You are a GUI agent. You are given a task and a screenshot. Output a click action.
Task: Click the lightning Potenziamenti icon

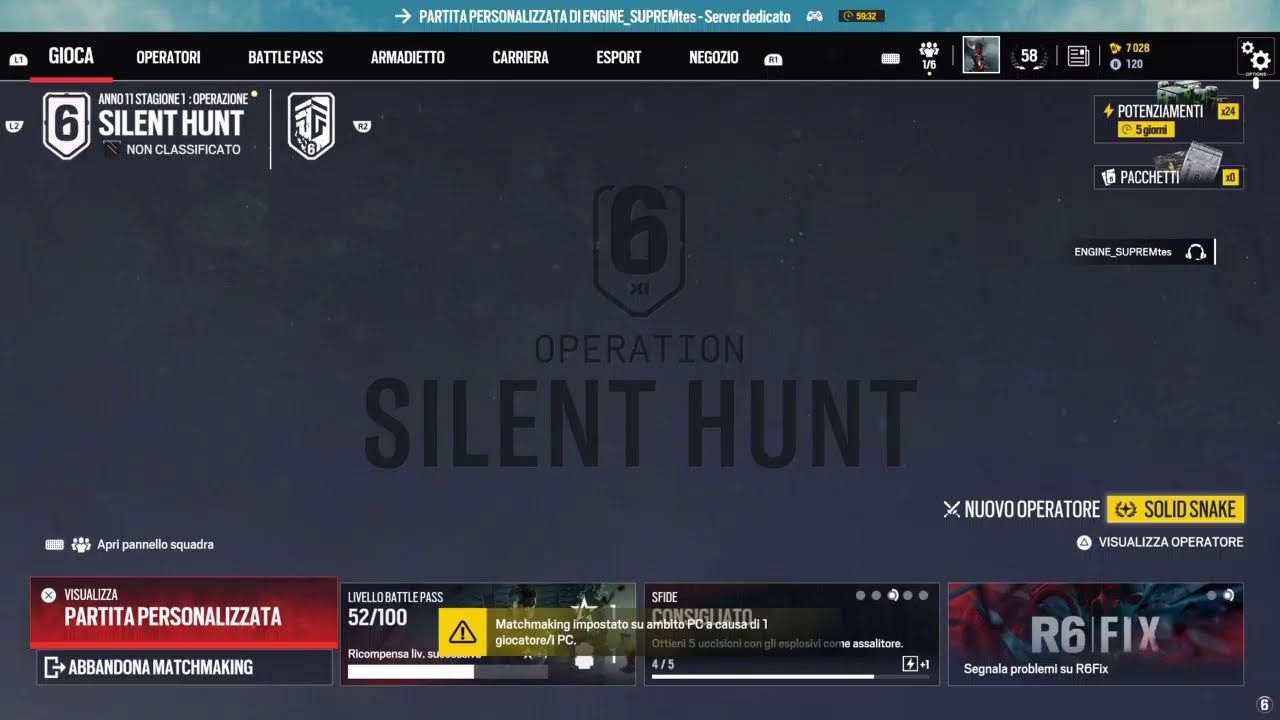coord(1108,111)
